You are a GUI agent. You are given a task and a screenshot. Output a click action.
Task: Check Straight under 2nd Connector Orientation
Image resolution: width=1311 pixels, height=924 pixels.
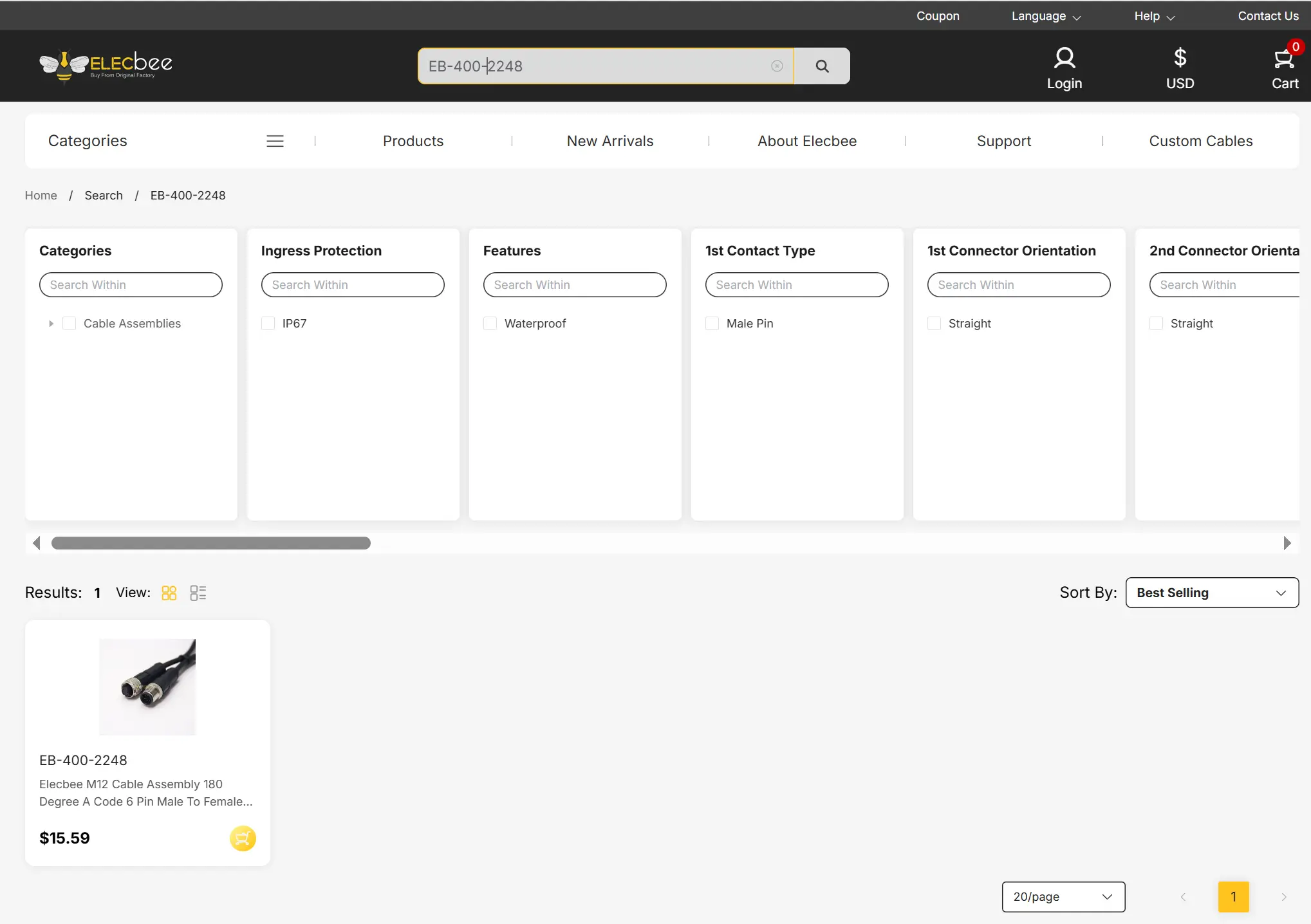1156,324
